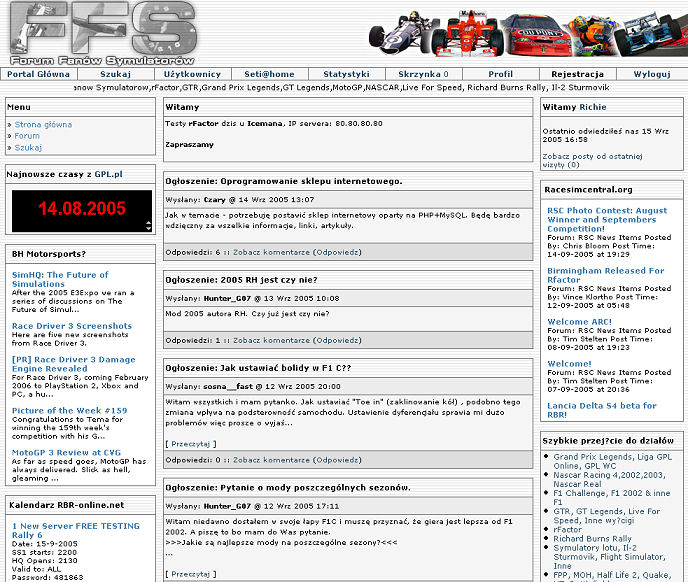
Task: Go to rFactor forum section
Action: pyautogui.click(x=567, y=529)
